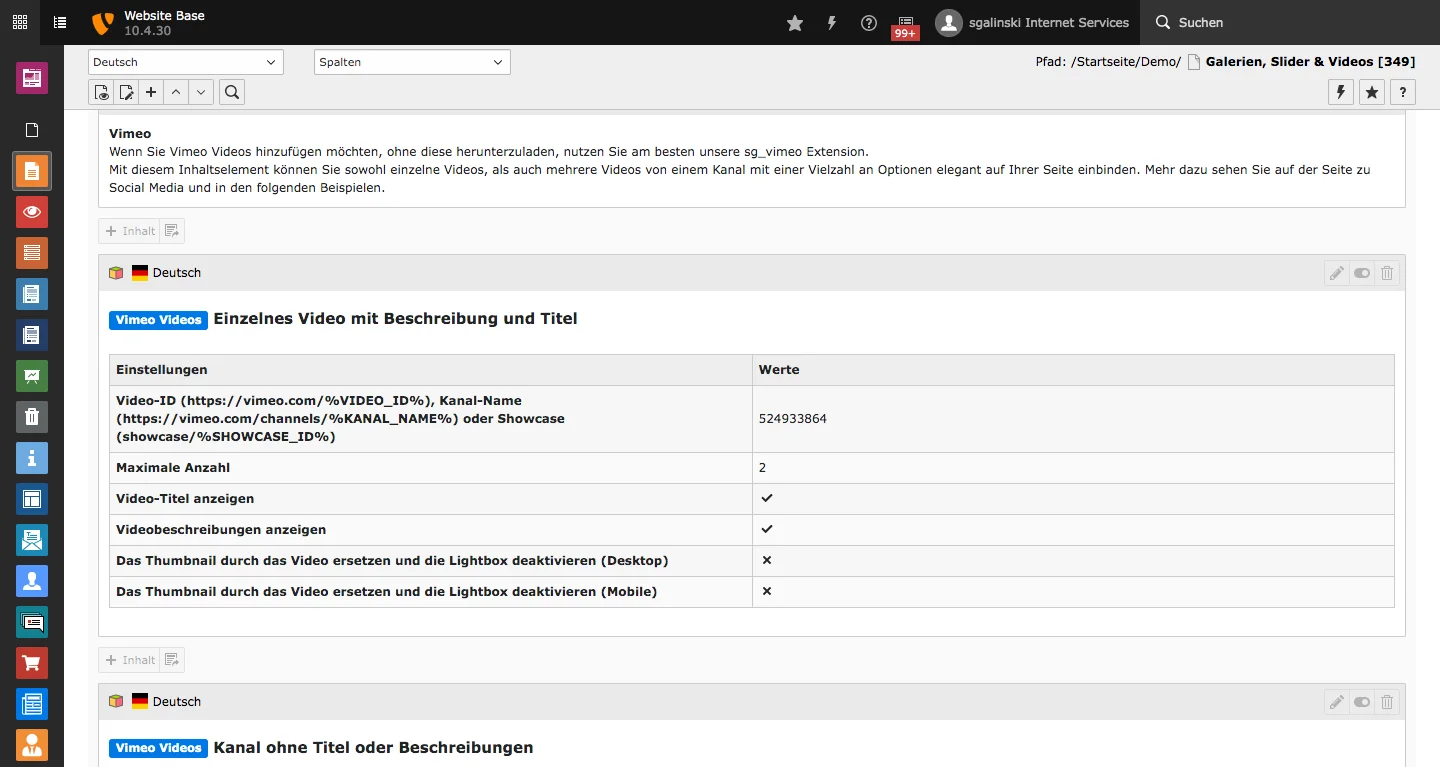Toggle visibility of the first Deutsch element

[x=1362, y=272]
